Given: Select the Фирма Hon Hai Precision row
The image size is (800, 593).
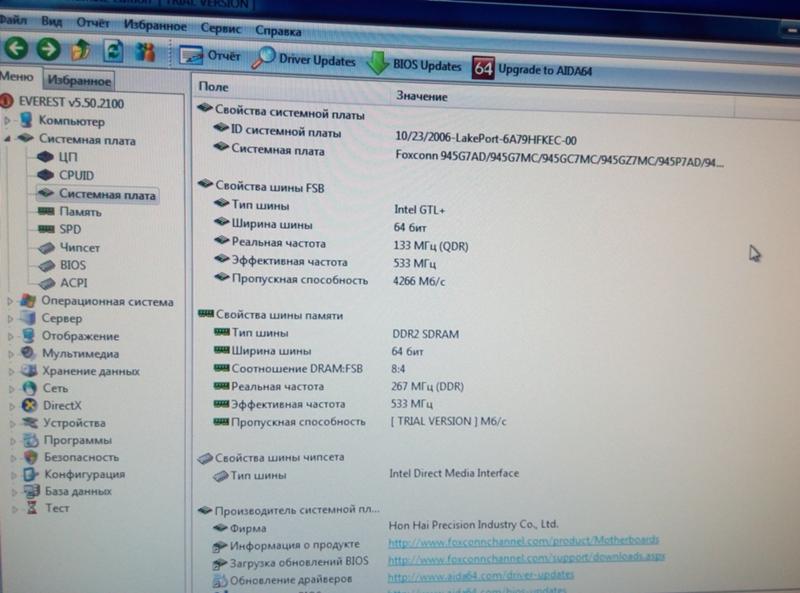Looking at the screenshot, I should point(386,526).
